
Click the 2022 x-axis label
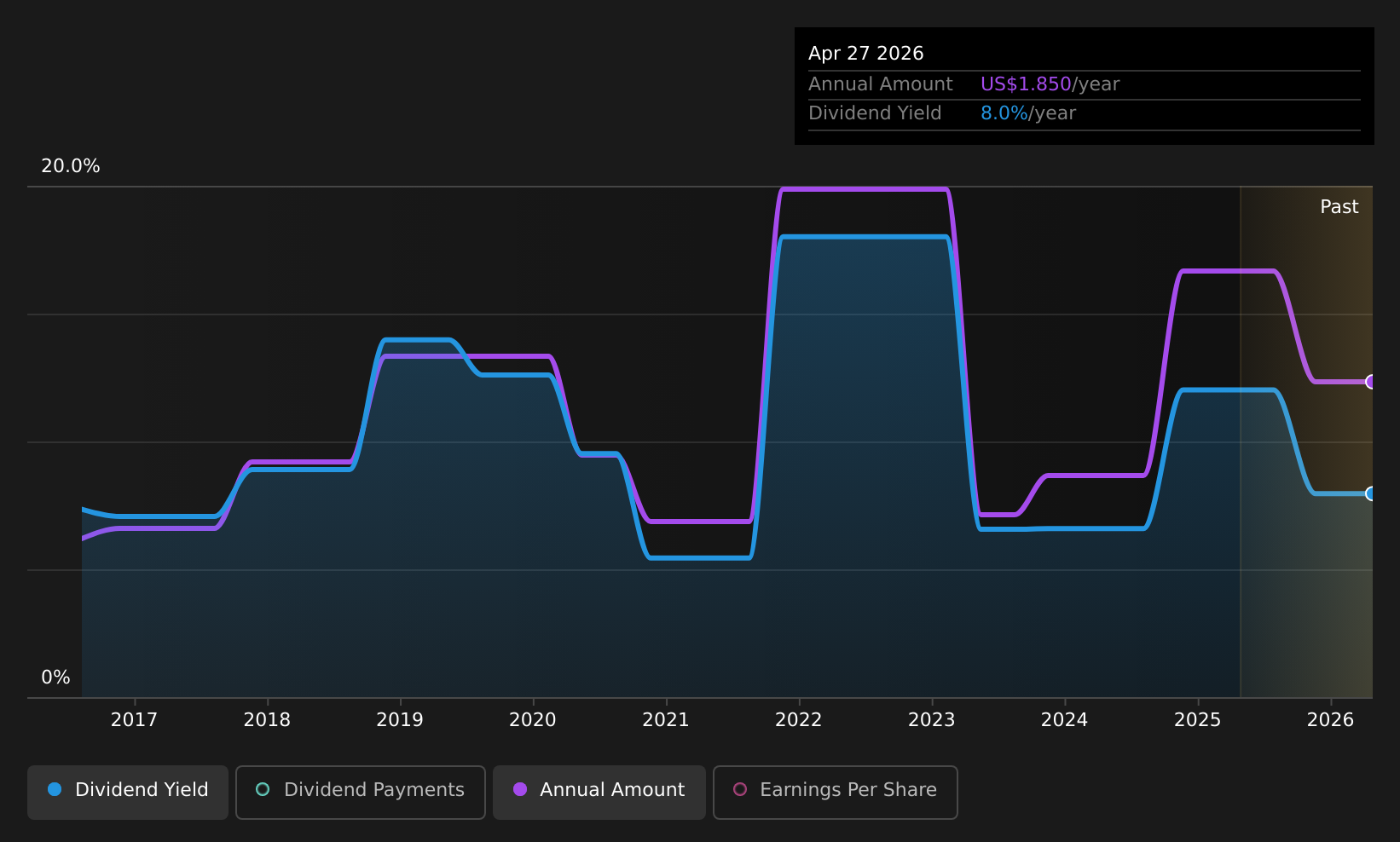799,720
